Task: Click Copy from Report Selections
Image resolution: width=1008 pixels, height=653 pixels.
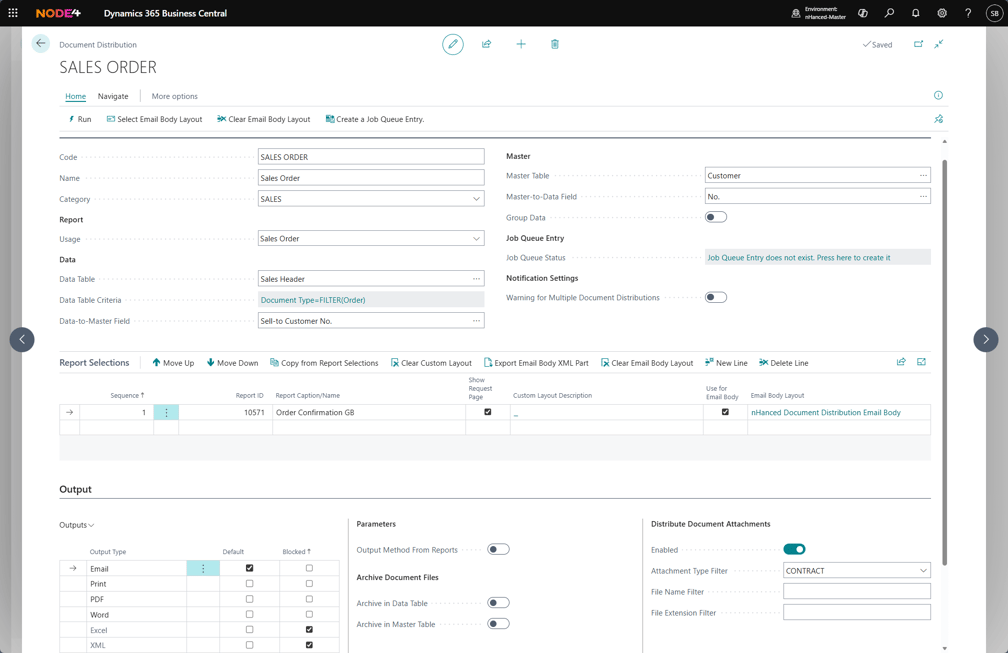Action: point(324,362)
